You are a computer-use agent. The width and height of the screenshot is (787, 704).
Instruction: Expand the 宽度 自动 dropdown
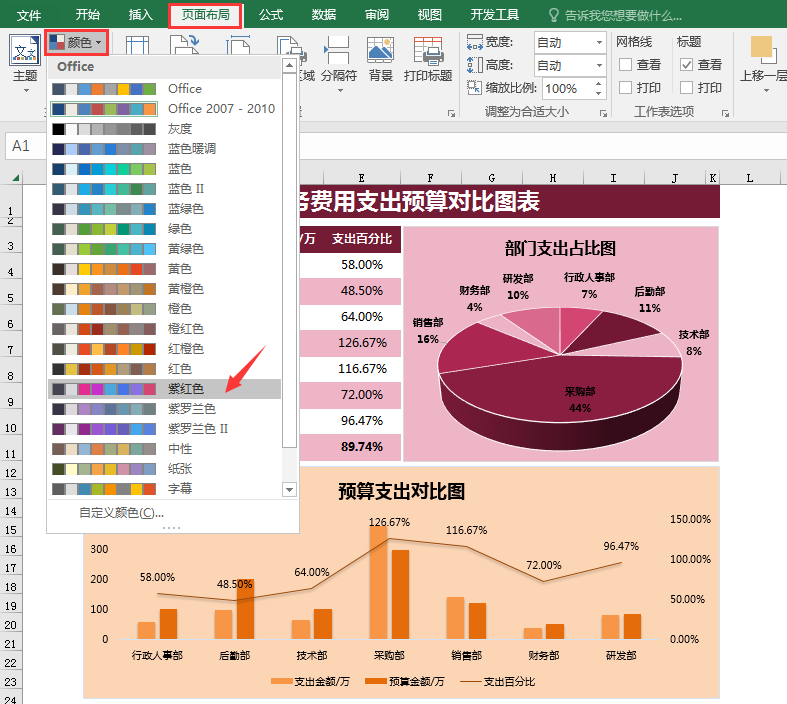click(x=599, y=43)
